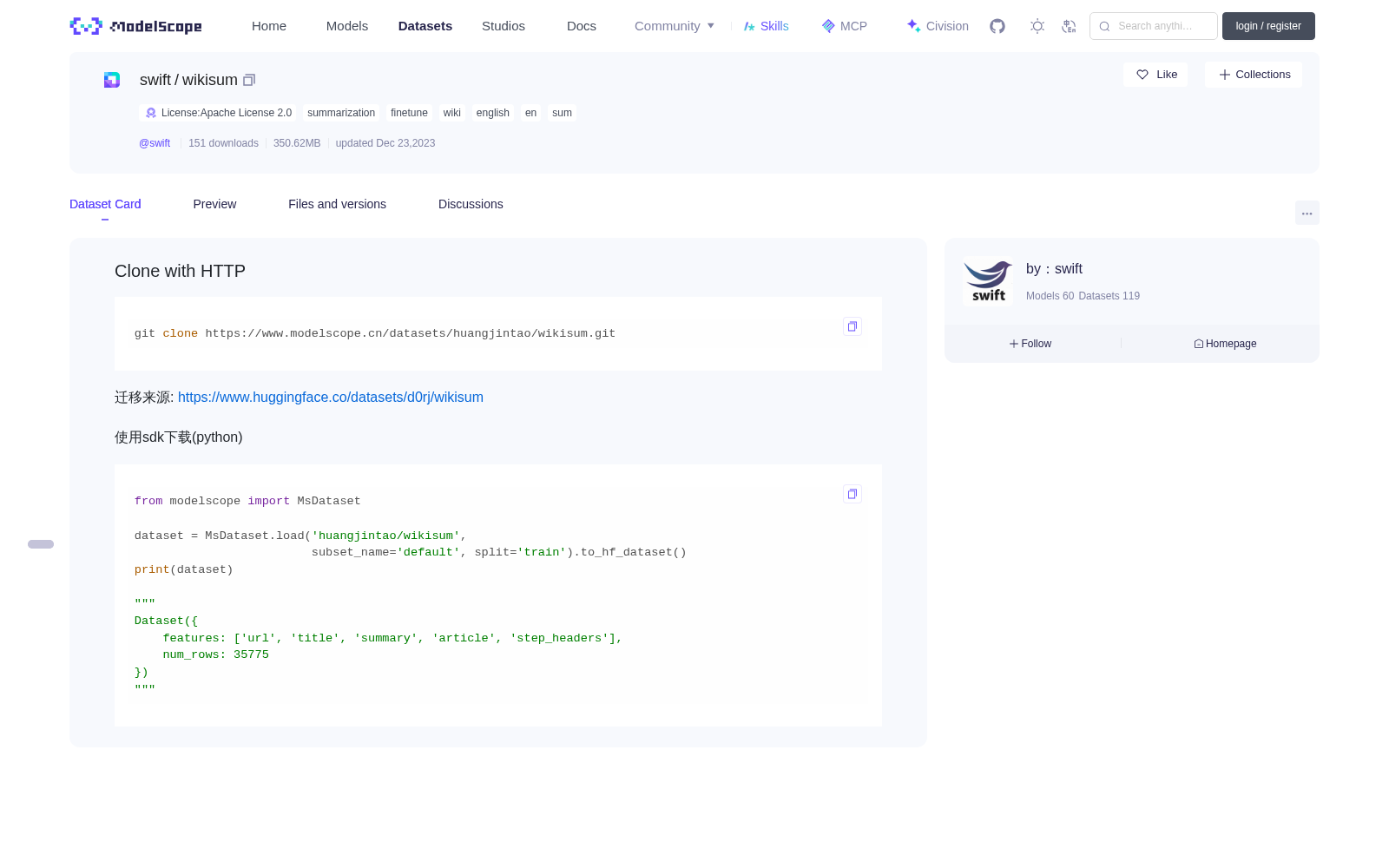
Task: Click the floating handle on left edge
Action: coord(41,544)
